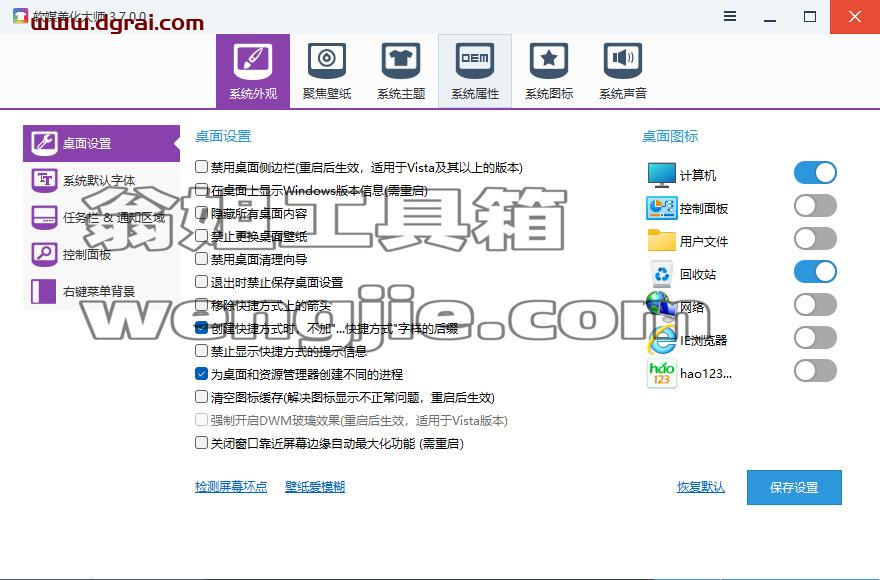
Task: Click the 网络 globe icon
Action: pyautogui.click(x=661, y=306)
